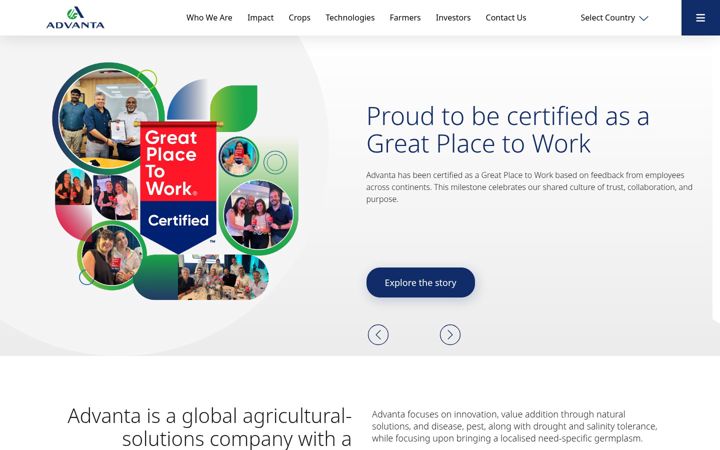Open the Farmers menu
This screenshot has height=450, width=720.
coord(405,18)
